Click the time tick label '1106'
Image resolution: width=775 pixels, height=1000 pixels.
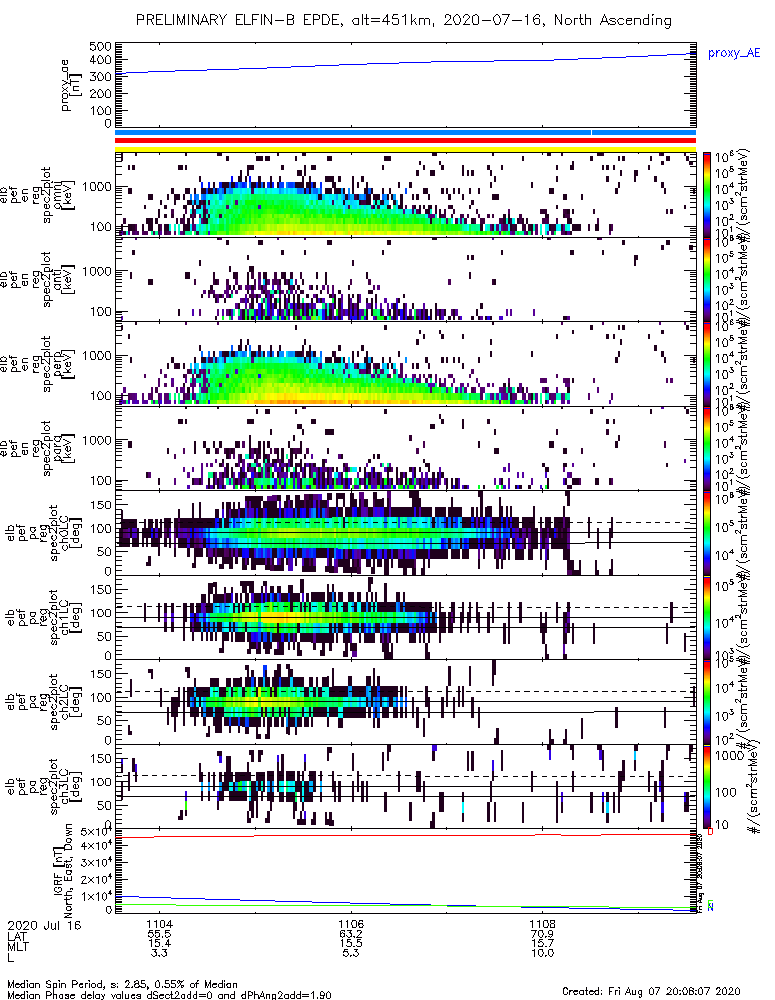pos(350,924)
